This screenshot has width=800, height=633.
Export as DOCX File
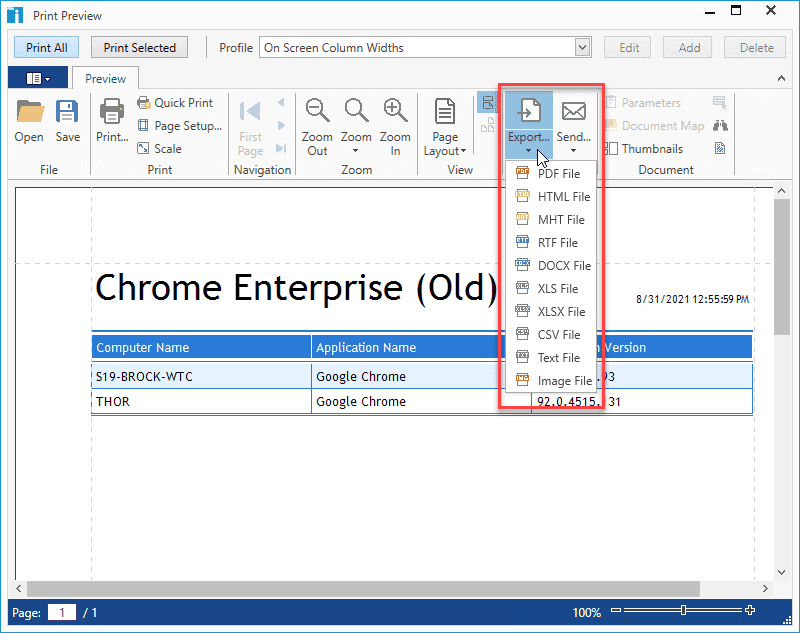pos(551,265)
